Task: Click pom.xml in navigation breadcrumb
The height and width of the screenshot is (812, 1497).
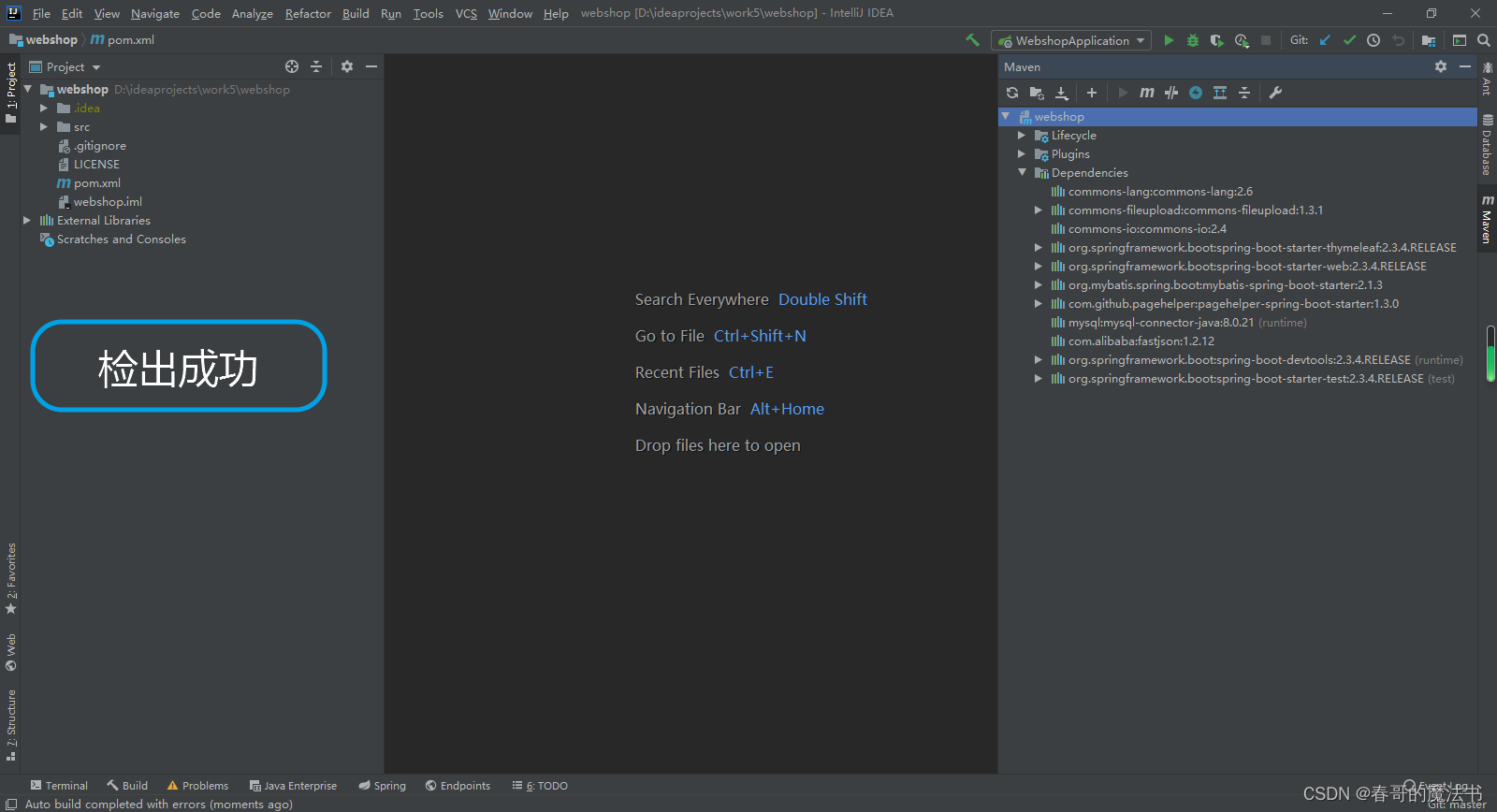Action: tap(123, 40)
